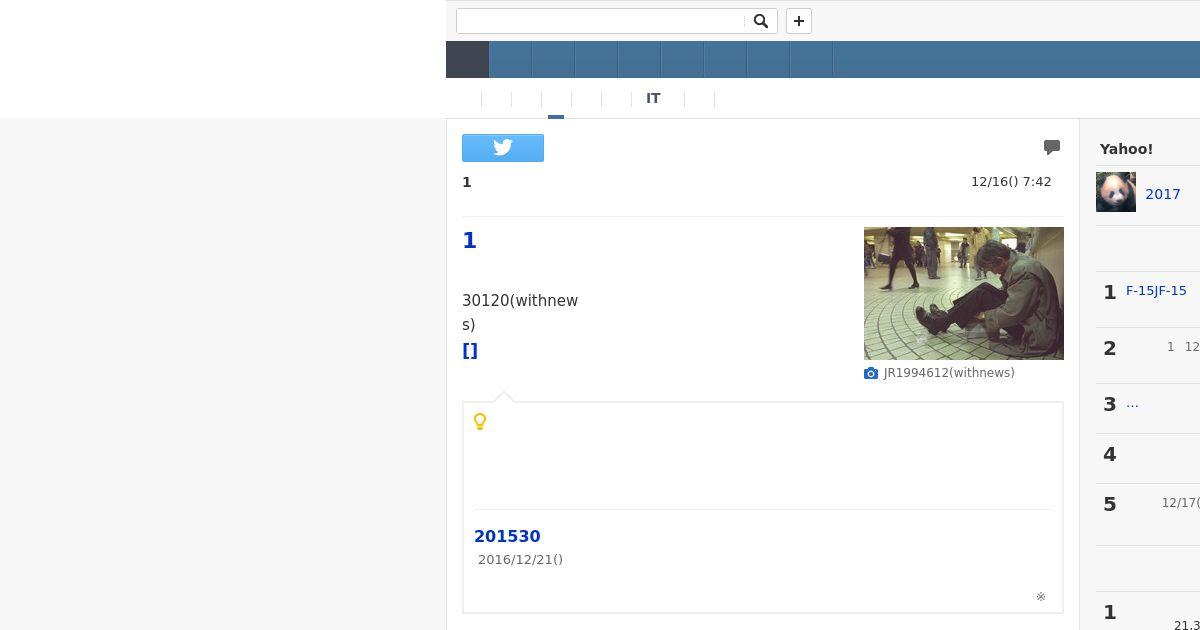Image resolution: width=1200 pixels, height=630 pixels.
Task: Open the blue 201530 related link
Action: click(x=507, y=536)
